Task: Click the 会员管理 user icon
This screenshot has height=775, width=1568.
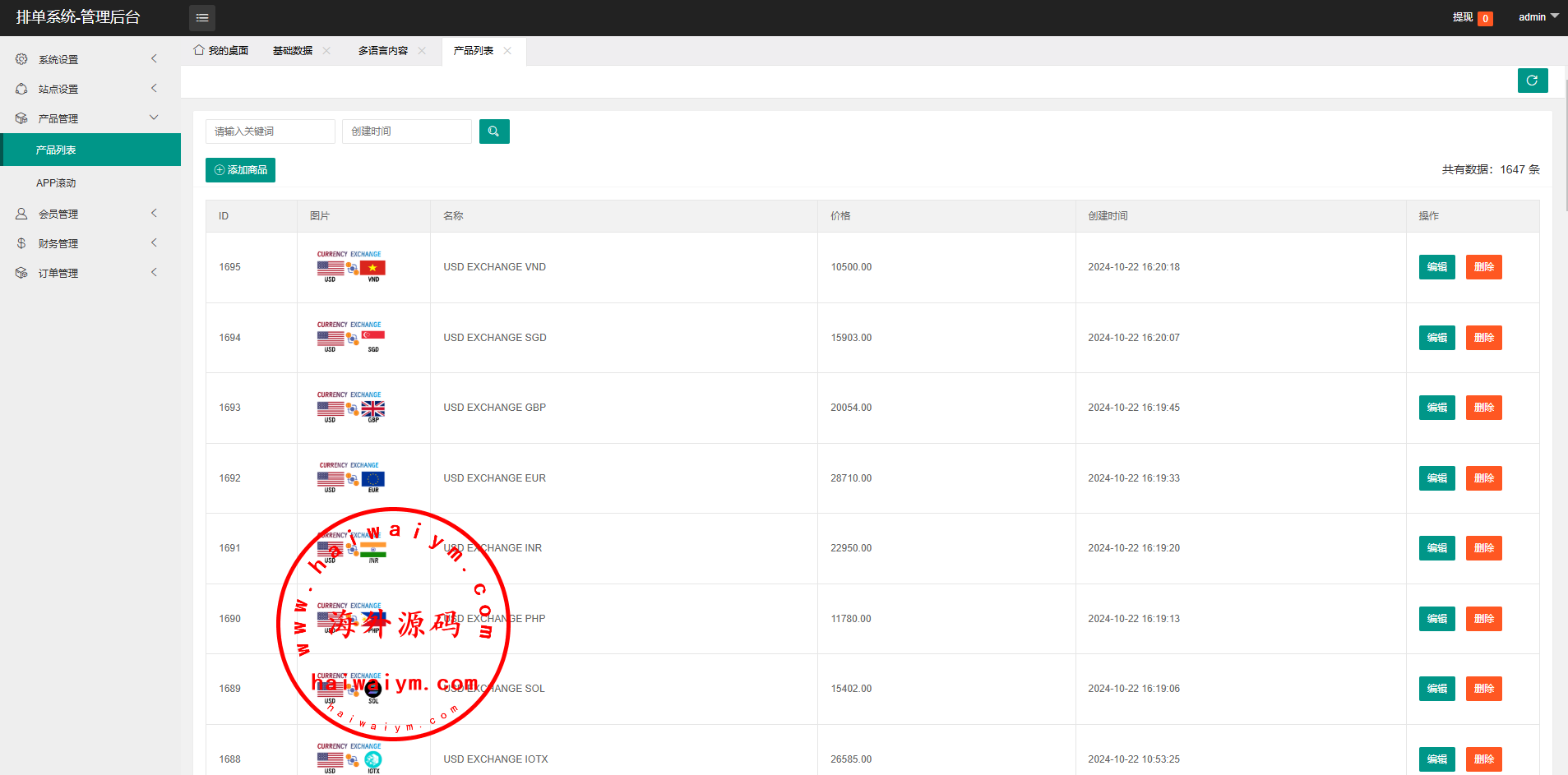Action: click(x=21, y=214)
